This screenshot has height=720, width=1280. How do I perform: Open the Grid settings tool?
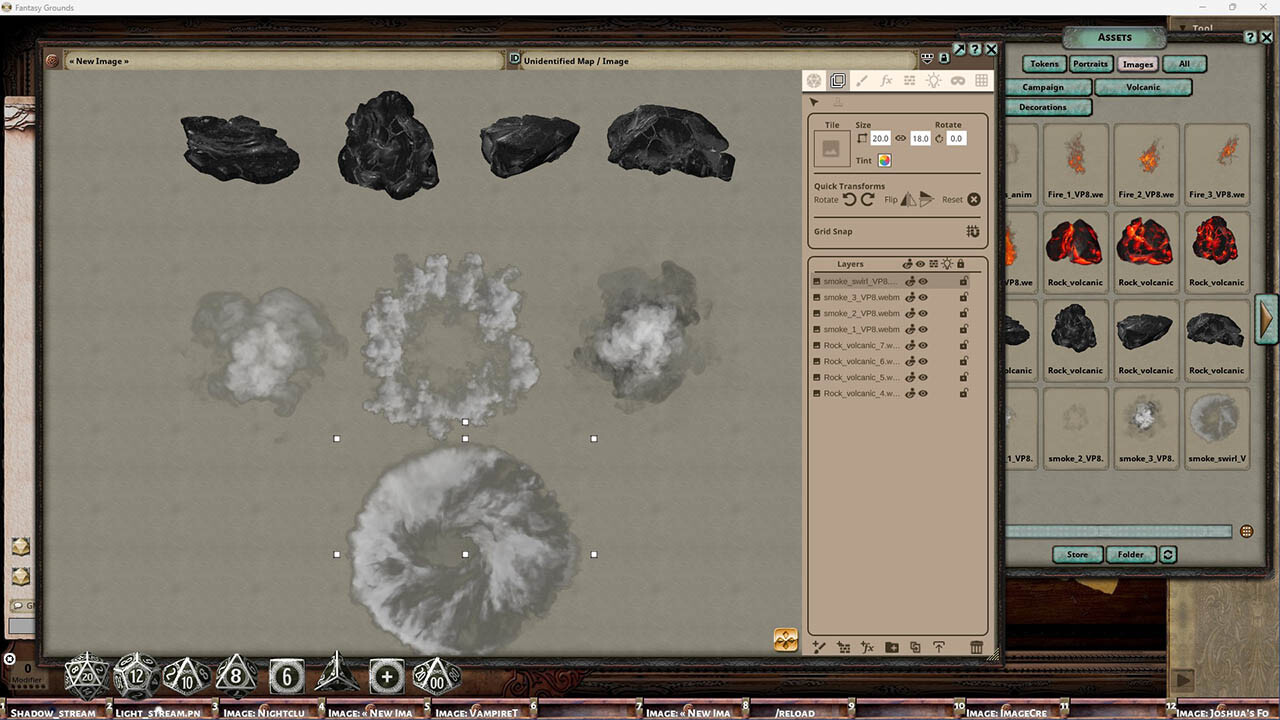982,80
